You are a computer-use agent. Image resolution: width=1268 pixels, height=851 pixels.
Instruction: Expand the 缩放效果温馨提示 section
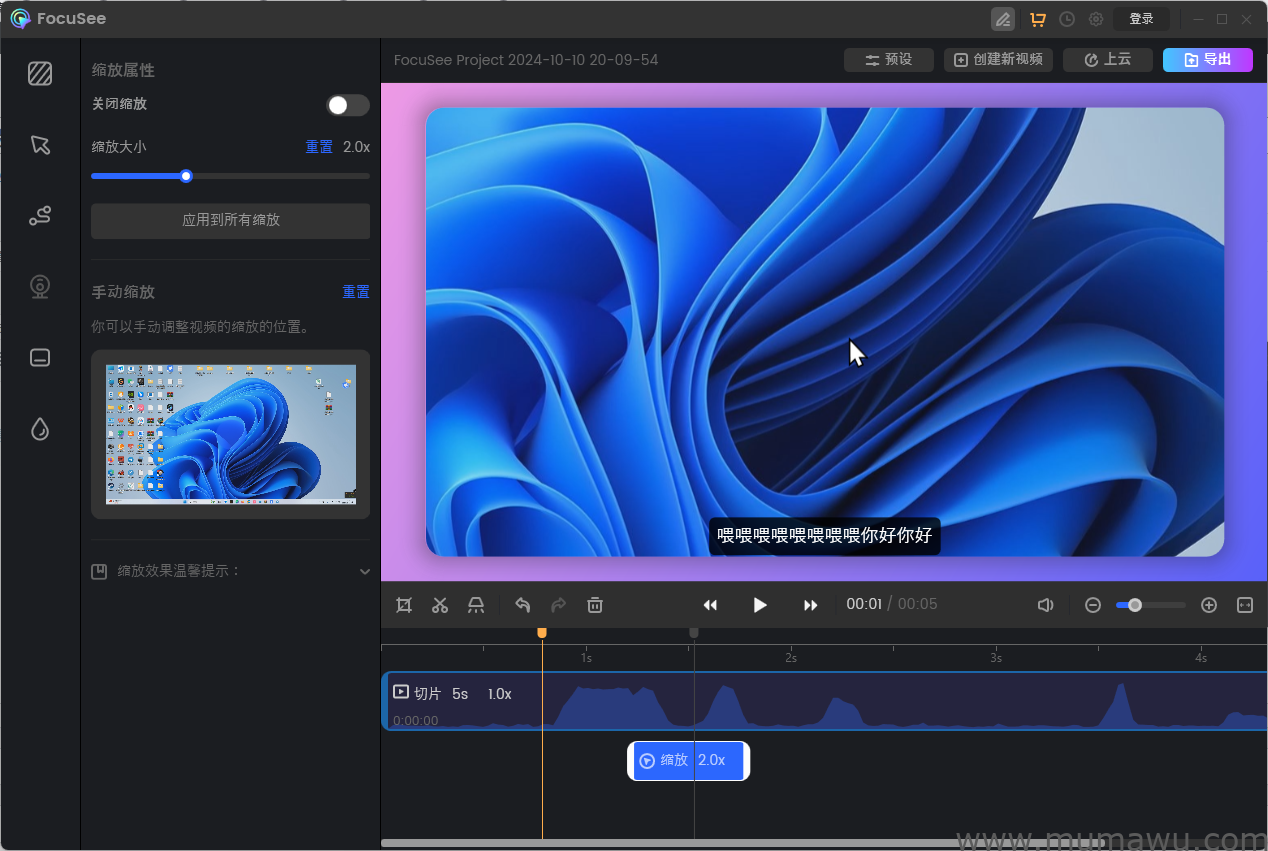(365, 571)
